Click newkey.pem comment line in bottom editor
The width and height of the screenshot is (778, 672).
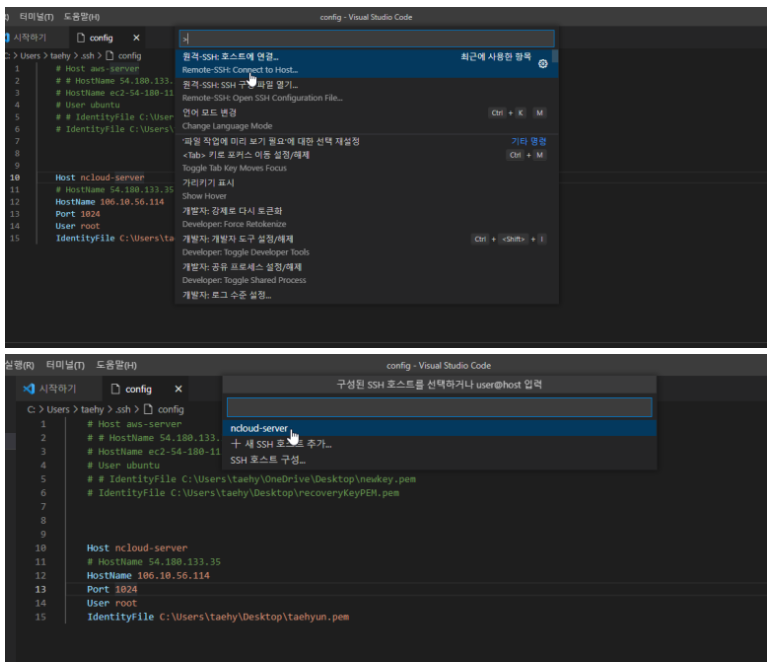tap(252, 479)
